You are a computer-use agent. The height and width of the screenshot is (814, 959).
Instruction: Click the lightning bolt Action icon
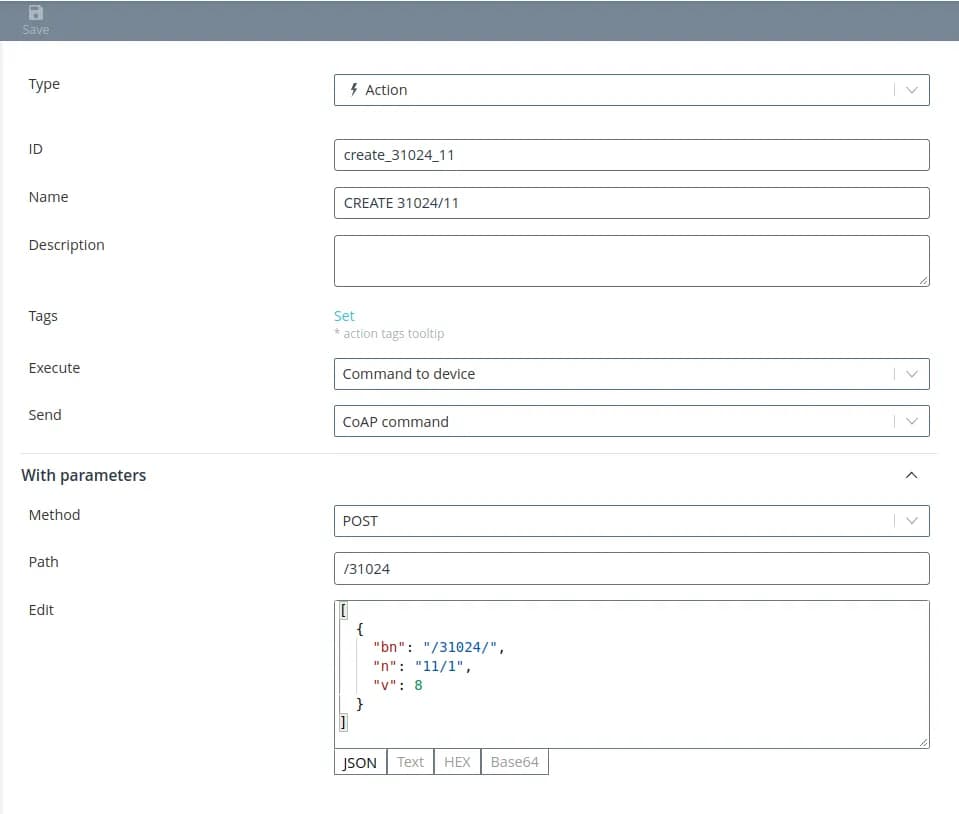(x=353, y=90)
